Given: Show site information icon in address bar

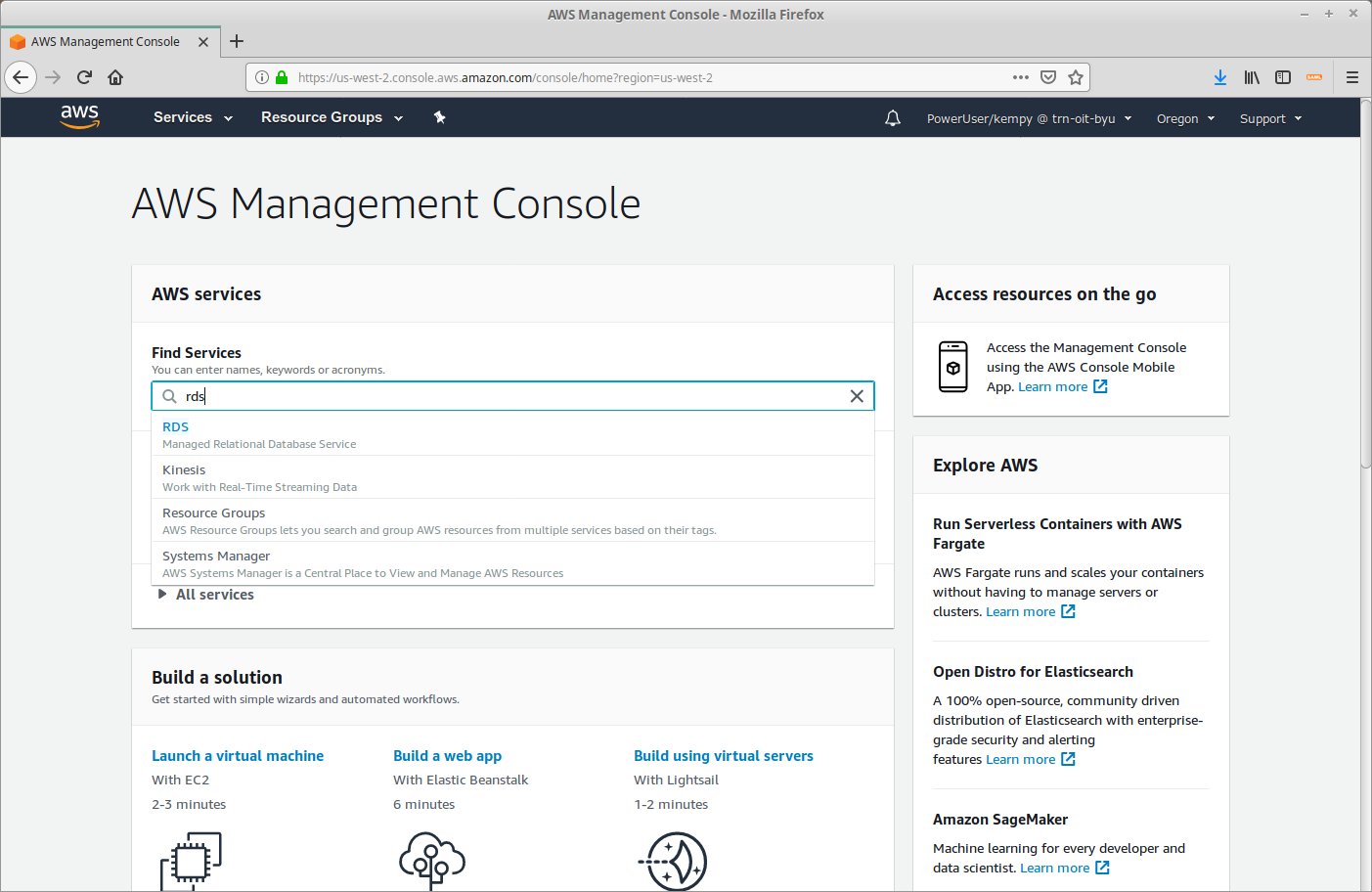Looking at the screenshot, I should point(262,77).
